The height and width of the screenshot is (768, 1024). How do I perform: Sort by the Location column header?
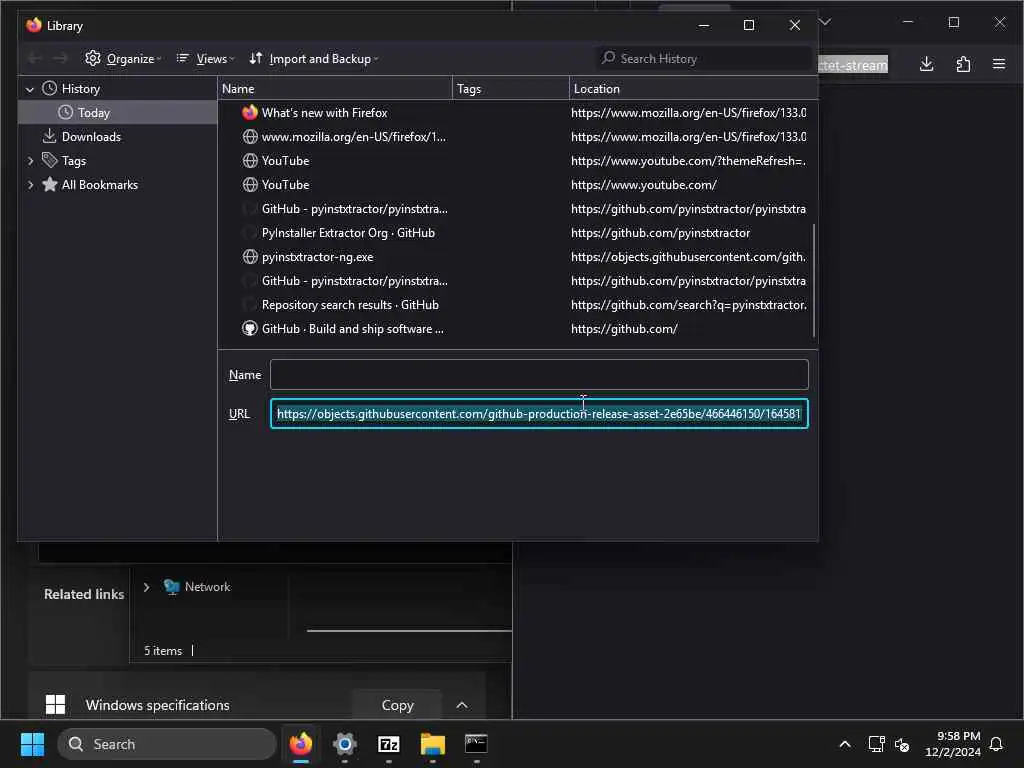(x=693, y=89)
